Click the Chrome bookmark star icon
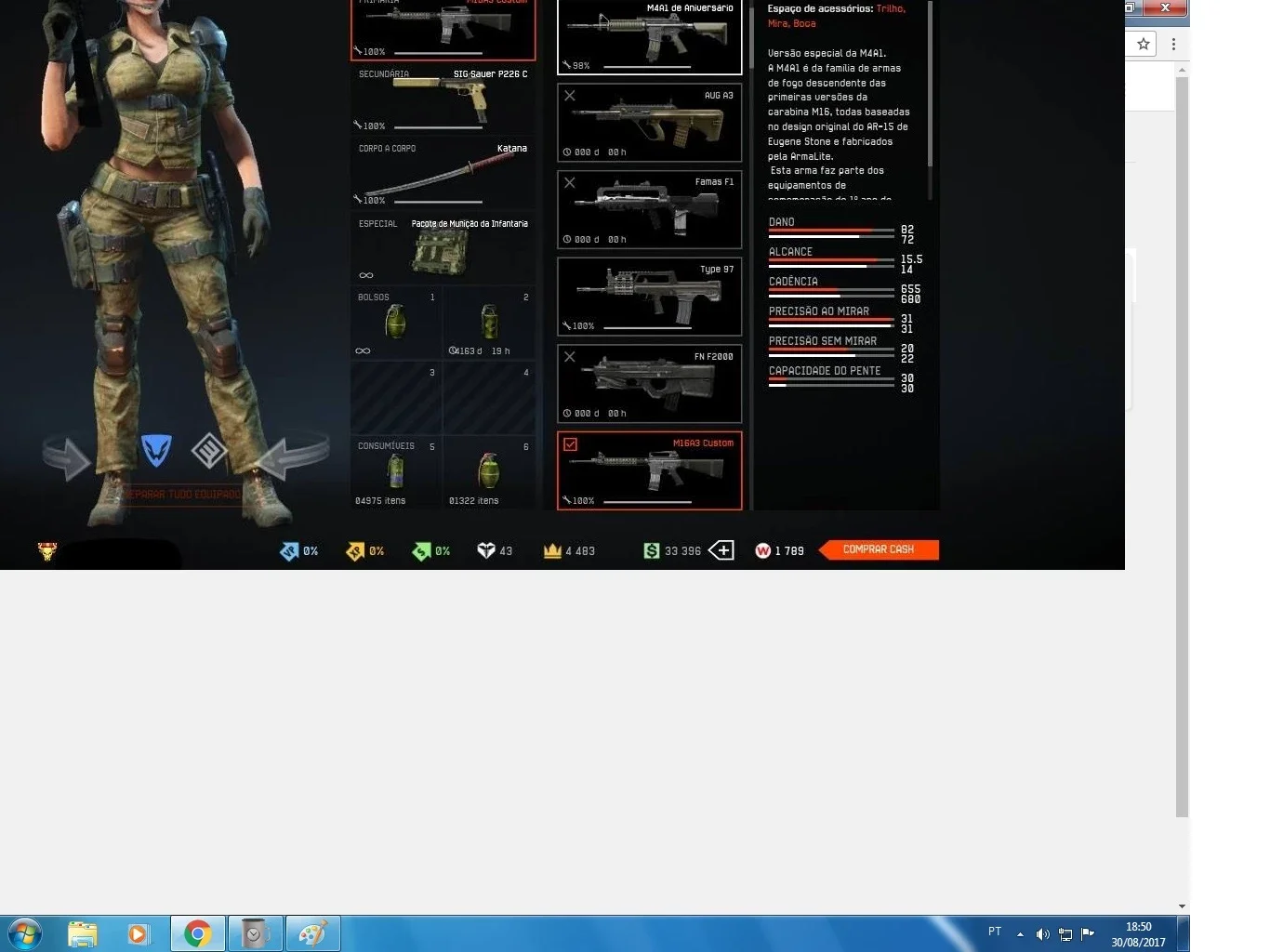This screenshot has height=952, width=1270. point(1144,44)
